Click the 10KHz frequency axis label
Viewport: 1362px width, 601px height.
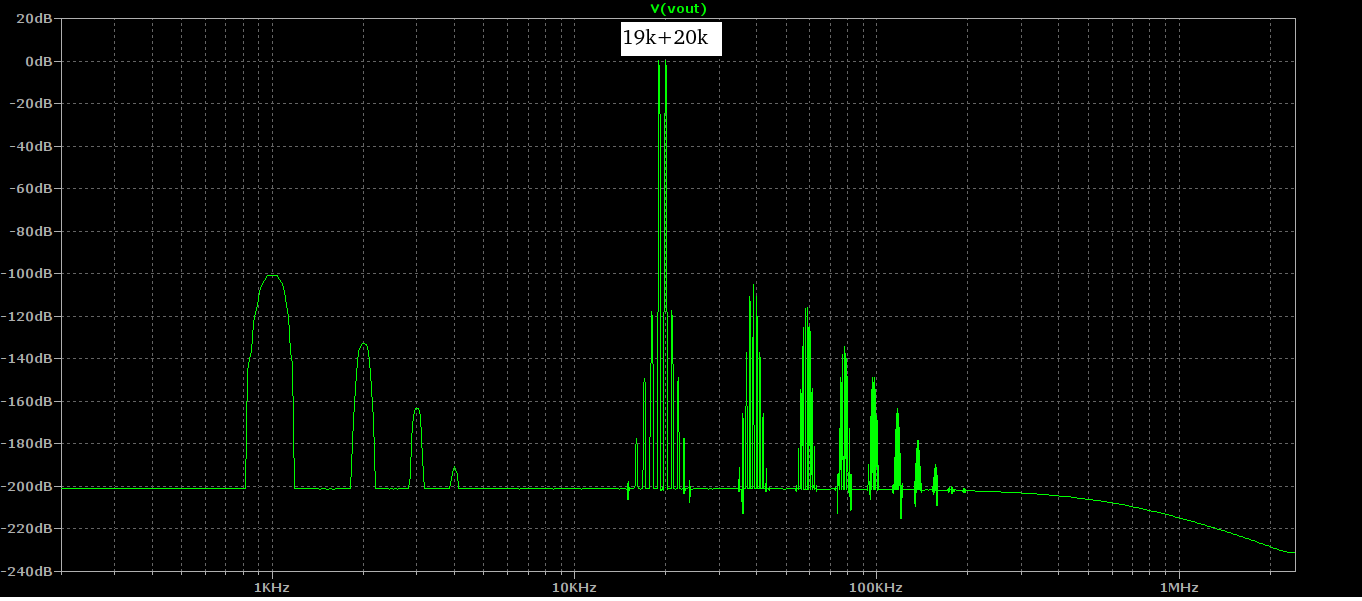pyautogui.click(x=573, y=588)
